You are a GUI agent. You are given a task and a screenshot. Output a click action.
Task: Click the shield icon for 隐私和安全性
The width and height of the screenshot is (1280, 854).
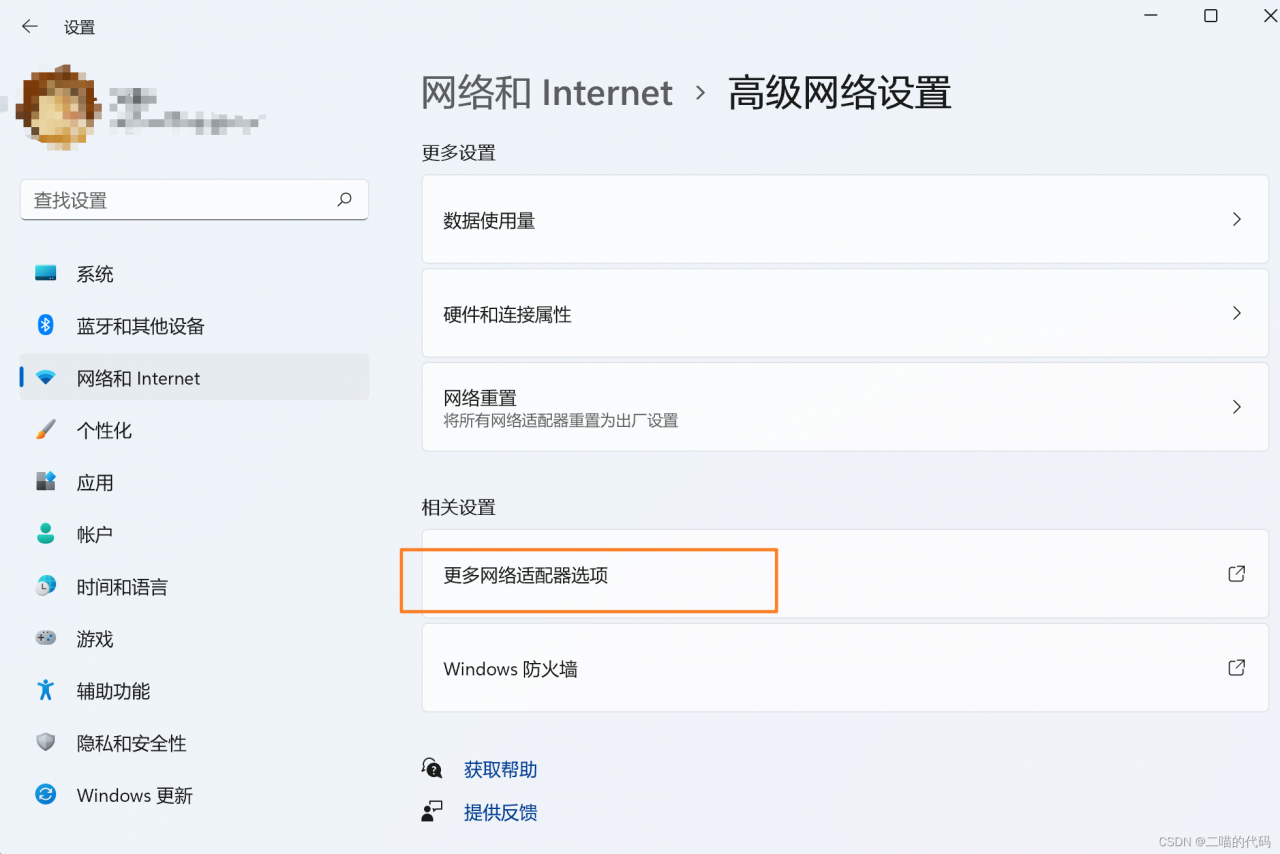pos(46,742)
